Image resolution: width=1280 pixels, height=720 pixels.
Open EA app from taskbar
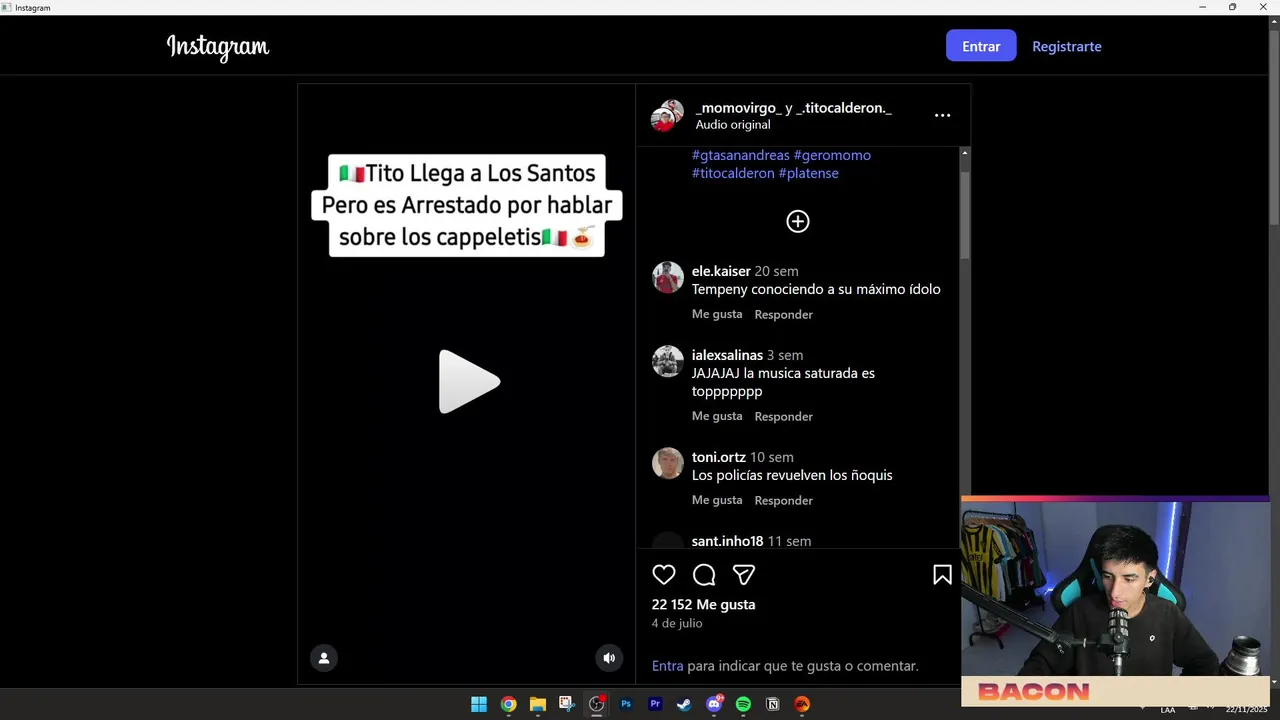pos(802,704)
